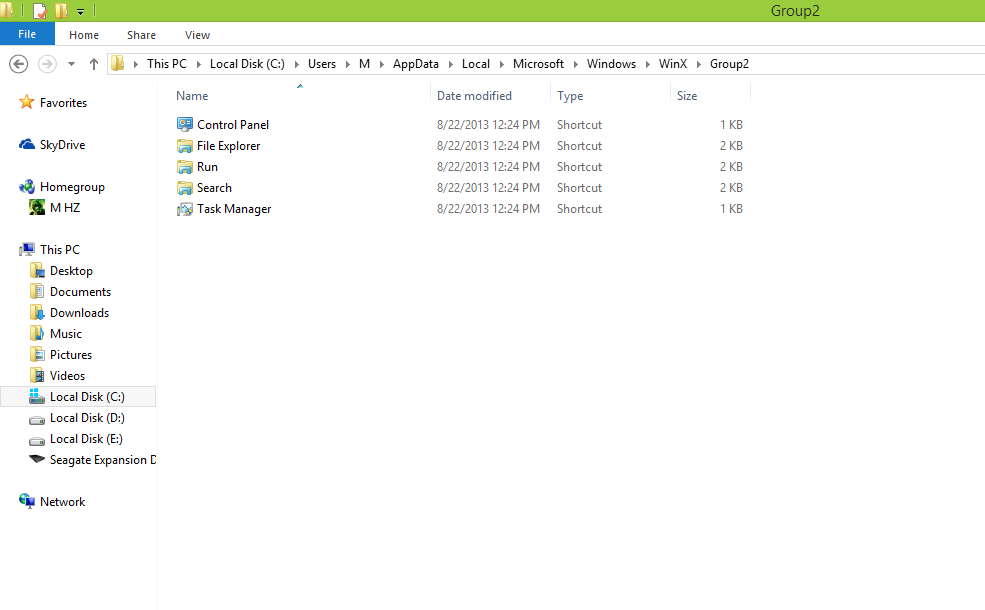Click the SkyDrive cloud icon
This screenshot has width=985, height=610.
pos(27,144)
